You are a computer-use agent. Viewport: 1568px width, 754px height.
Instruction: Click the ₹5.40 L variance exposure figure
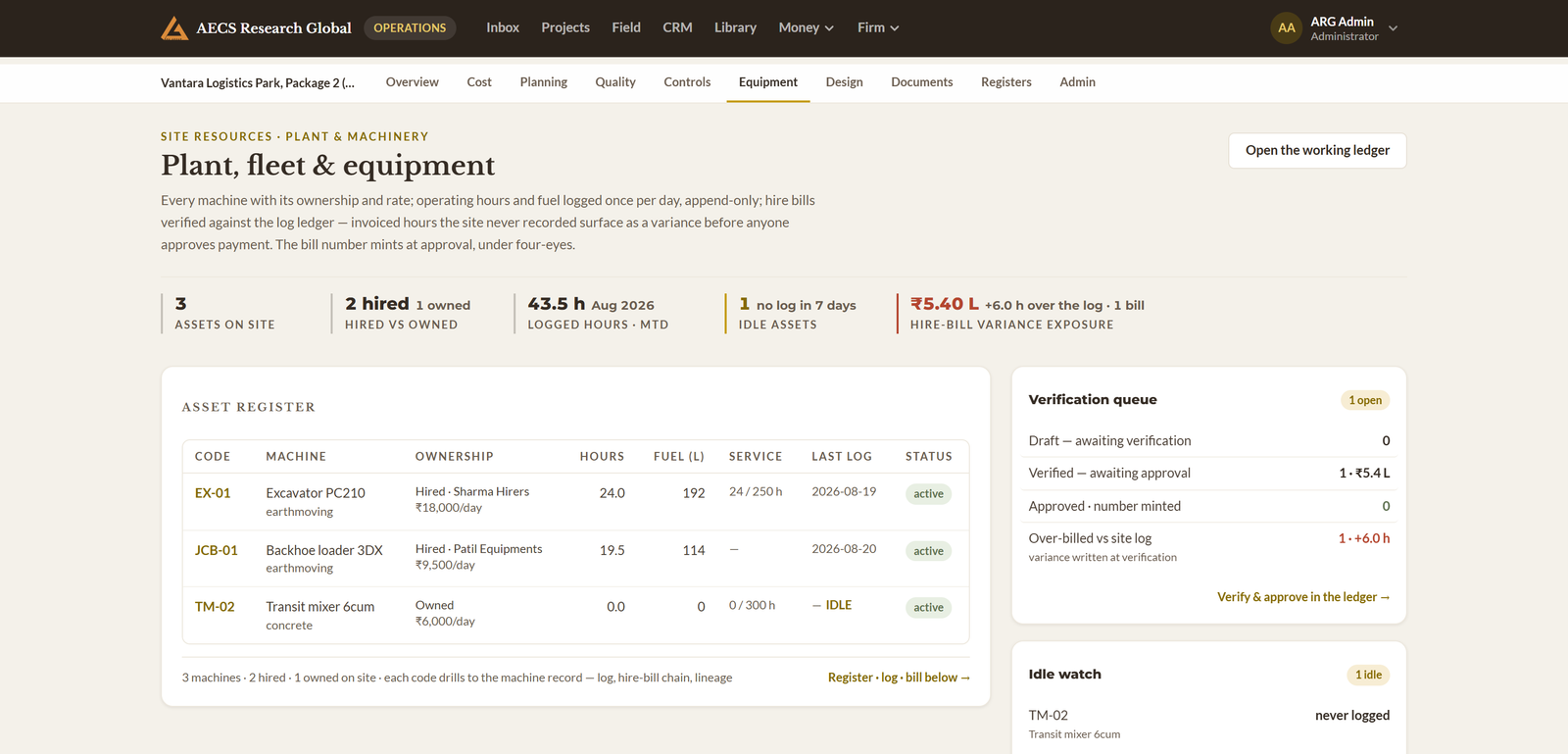coord(945,304)
